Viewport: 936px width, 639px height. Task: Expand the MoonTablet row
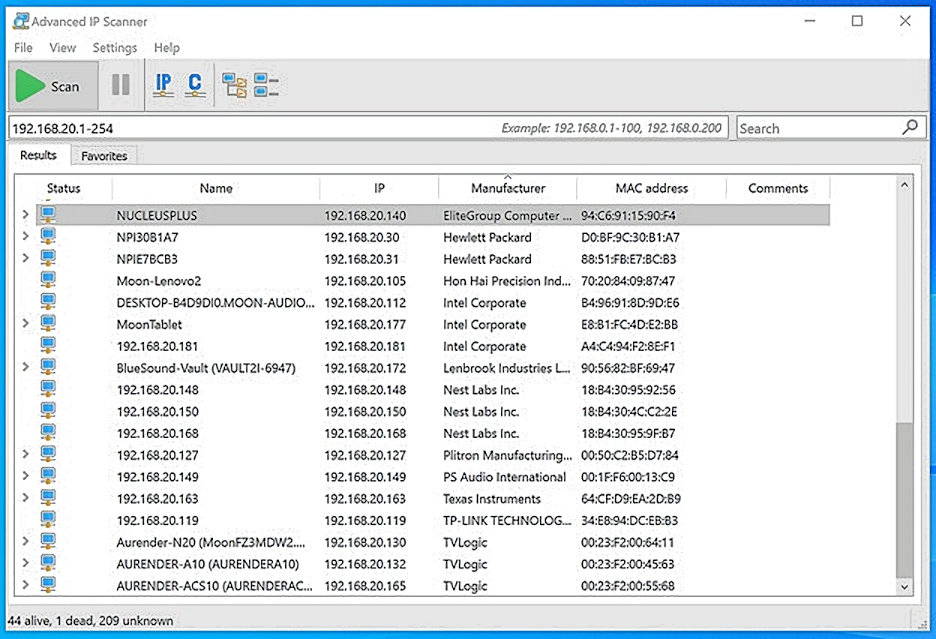[25, 323]
